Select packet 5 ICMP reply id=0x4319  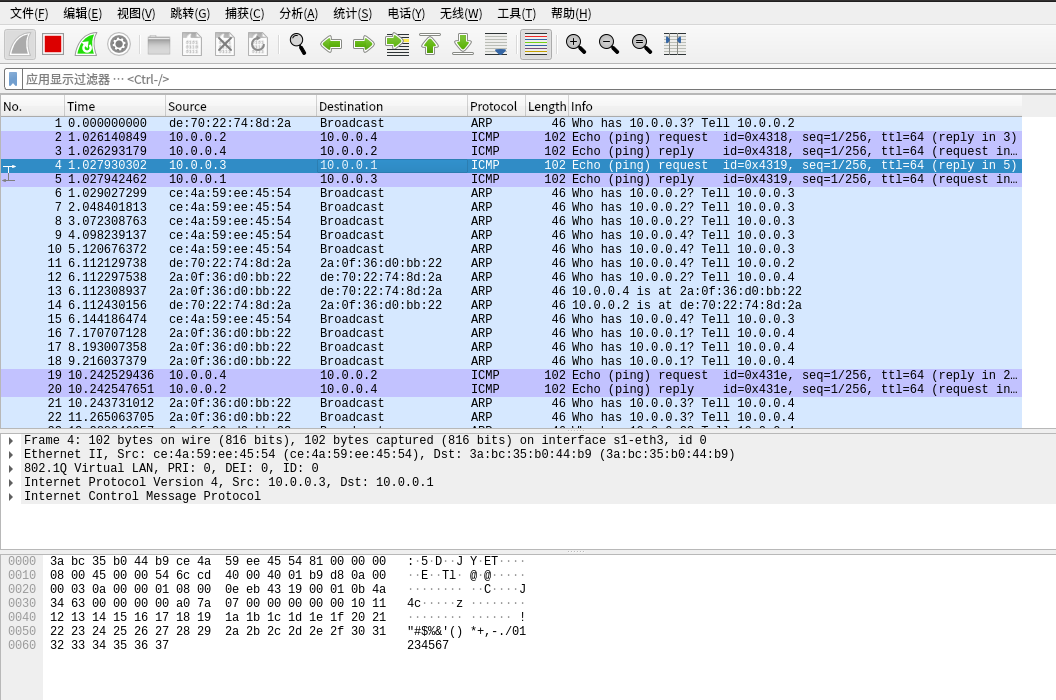511,179
